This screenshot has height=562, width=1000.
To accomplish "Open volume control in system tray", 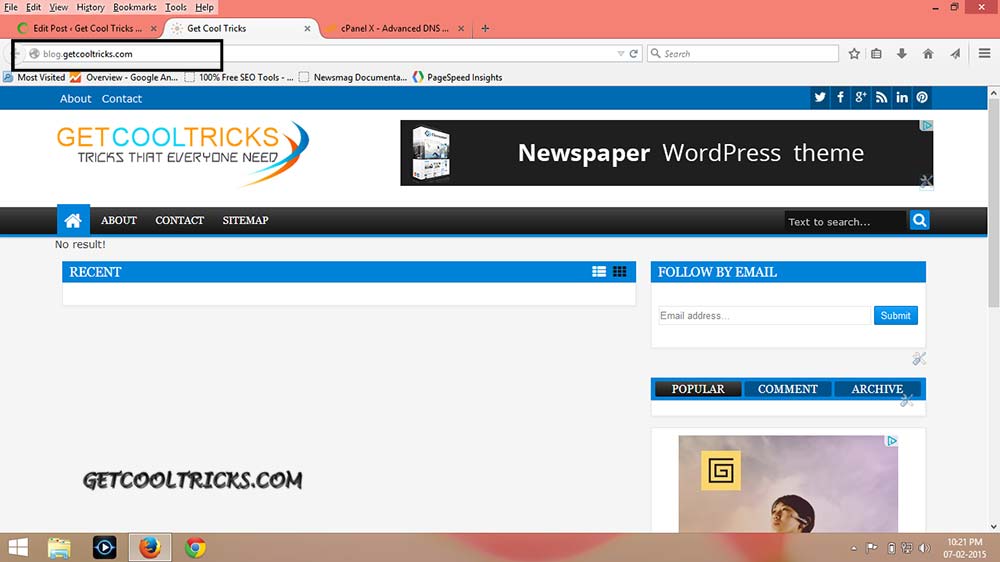I will coord(925,548).
